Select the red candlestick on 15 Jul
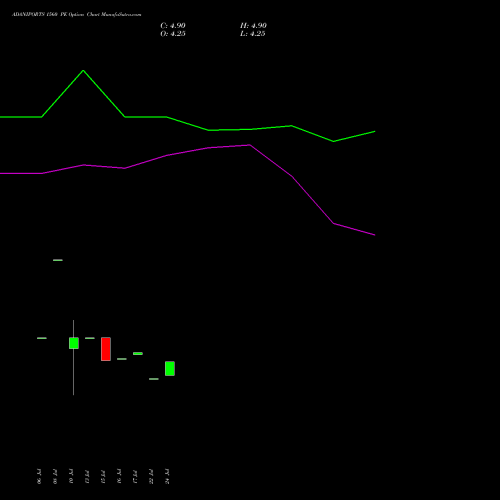 (106, 349)
